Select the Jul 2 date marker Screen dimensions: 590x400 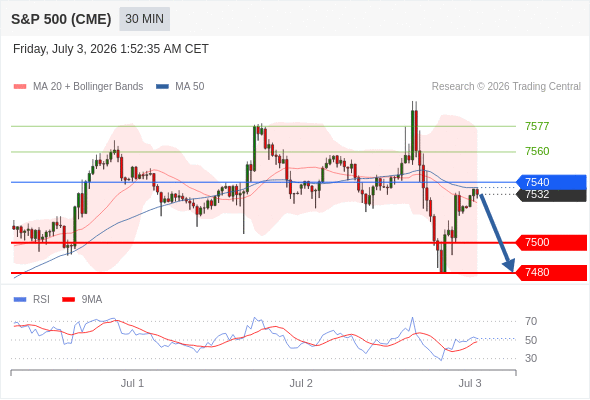(x=301, y=383)
